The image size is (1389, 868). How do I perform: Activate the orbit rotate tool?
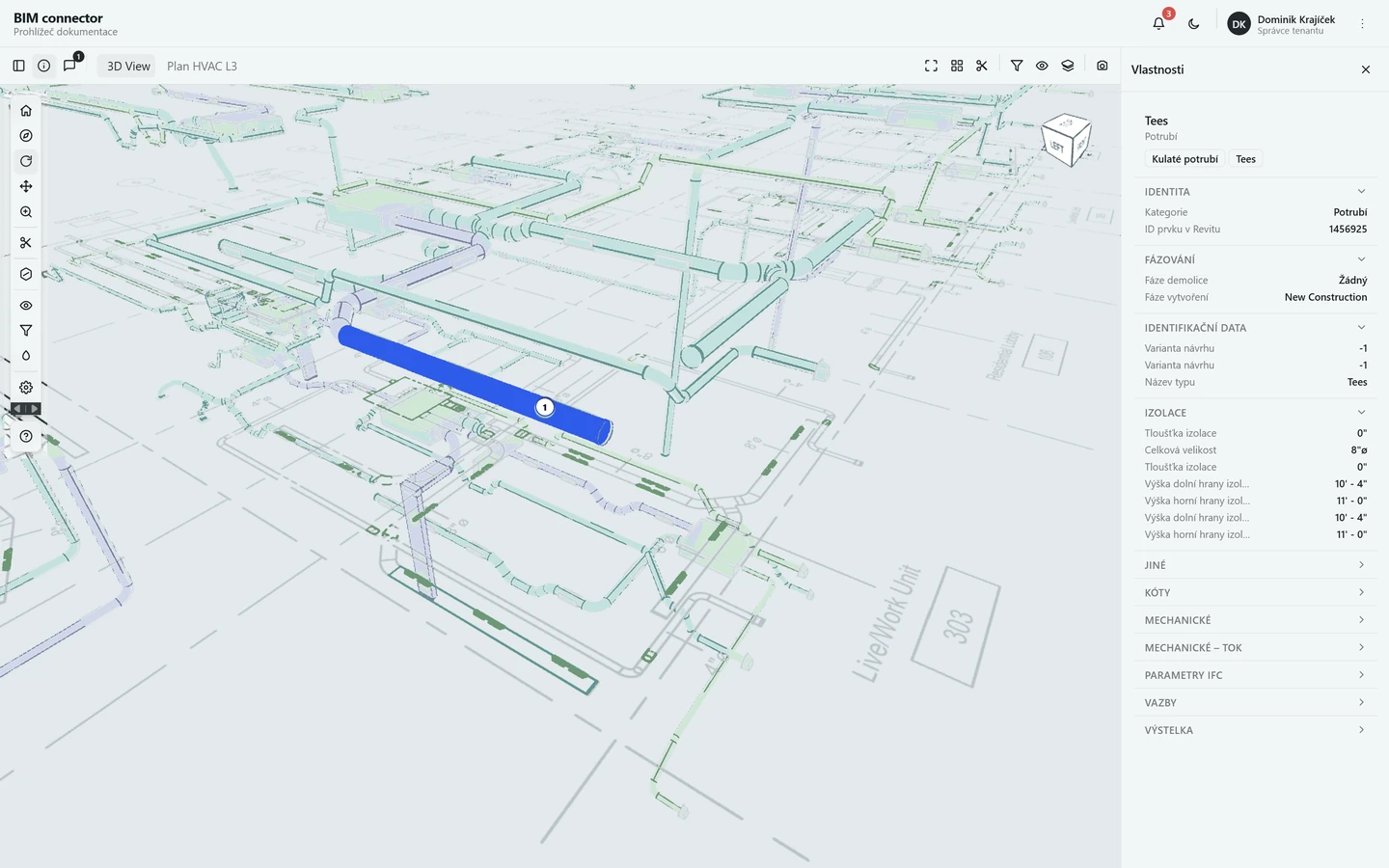(26, 161)
